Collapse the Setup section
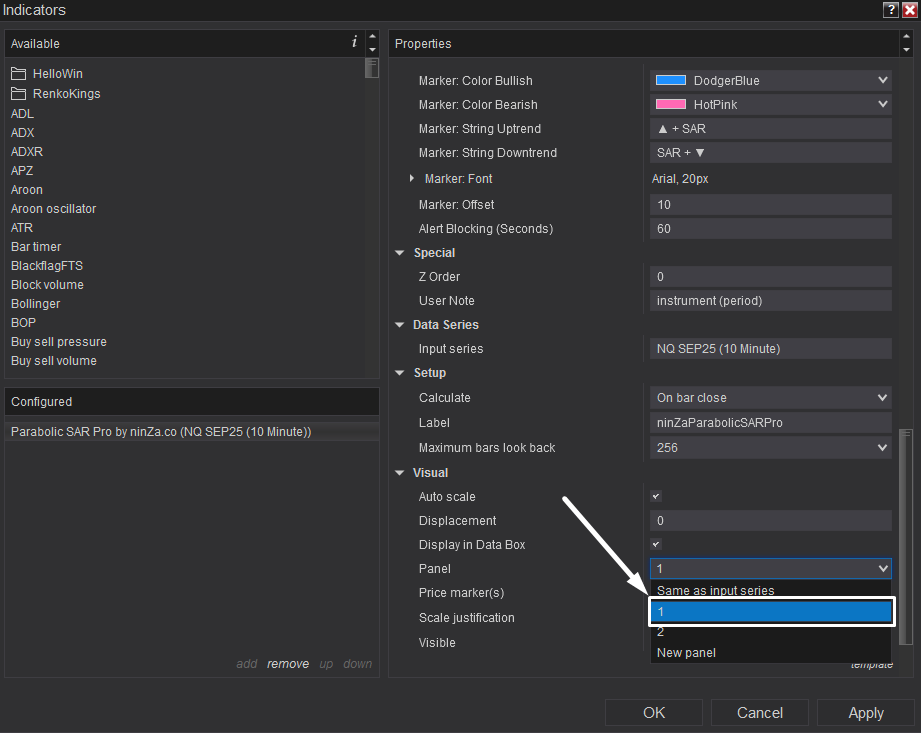 [400, 373]
